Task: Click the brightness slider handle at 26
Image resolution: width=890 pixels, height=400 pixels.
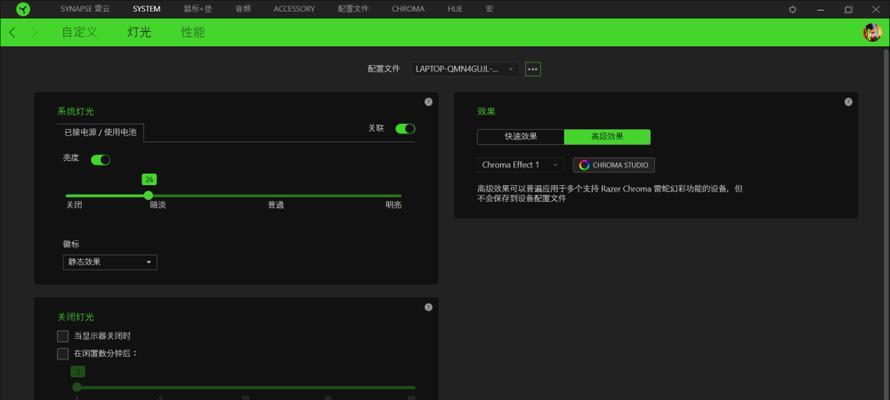Action: [x=149, y=196]
